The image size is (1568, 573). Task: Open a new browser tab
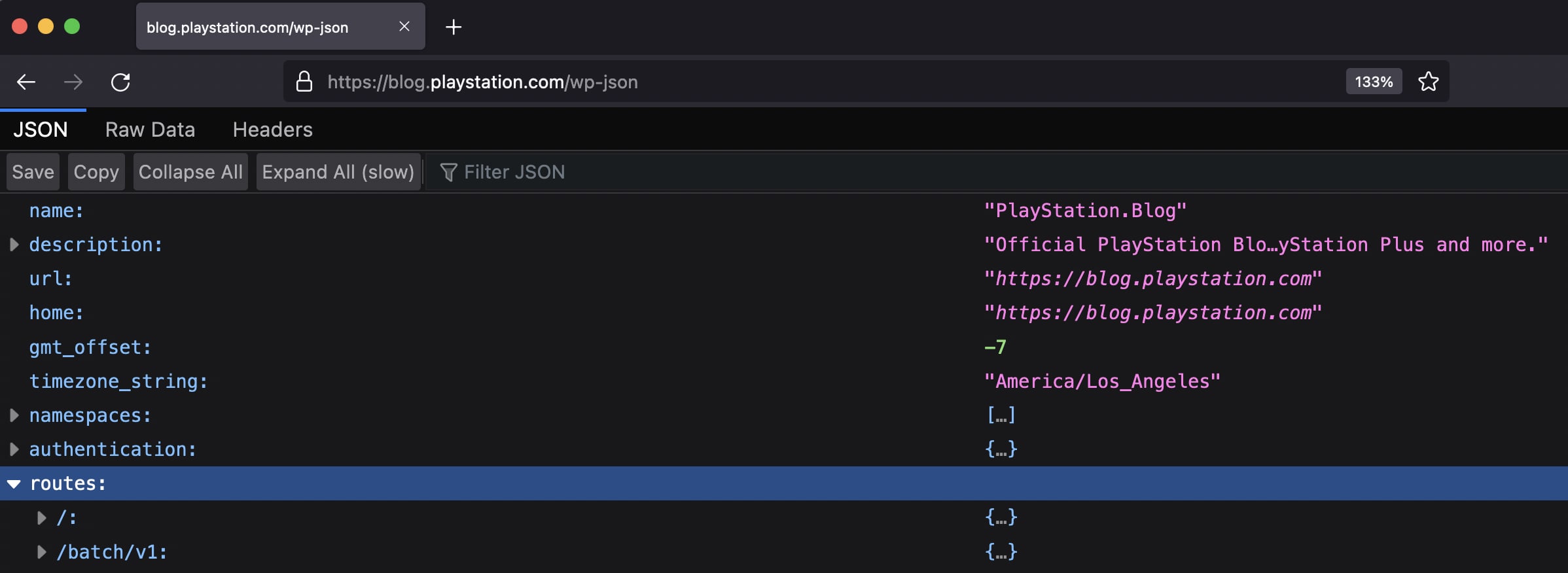[454, 27]
